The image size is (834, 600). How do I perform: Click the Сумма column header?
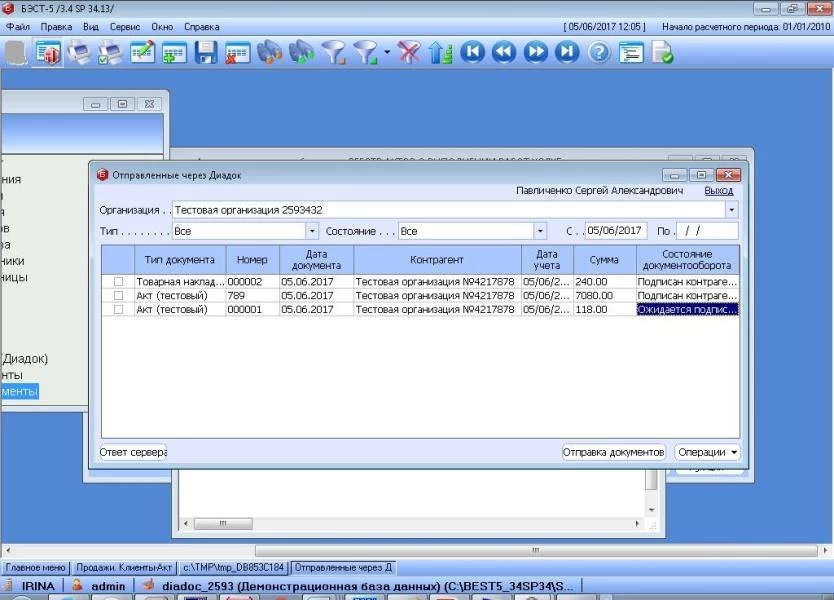pos(604,260)
